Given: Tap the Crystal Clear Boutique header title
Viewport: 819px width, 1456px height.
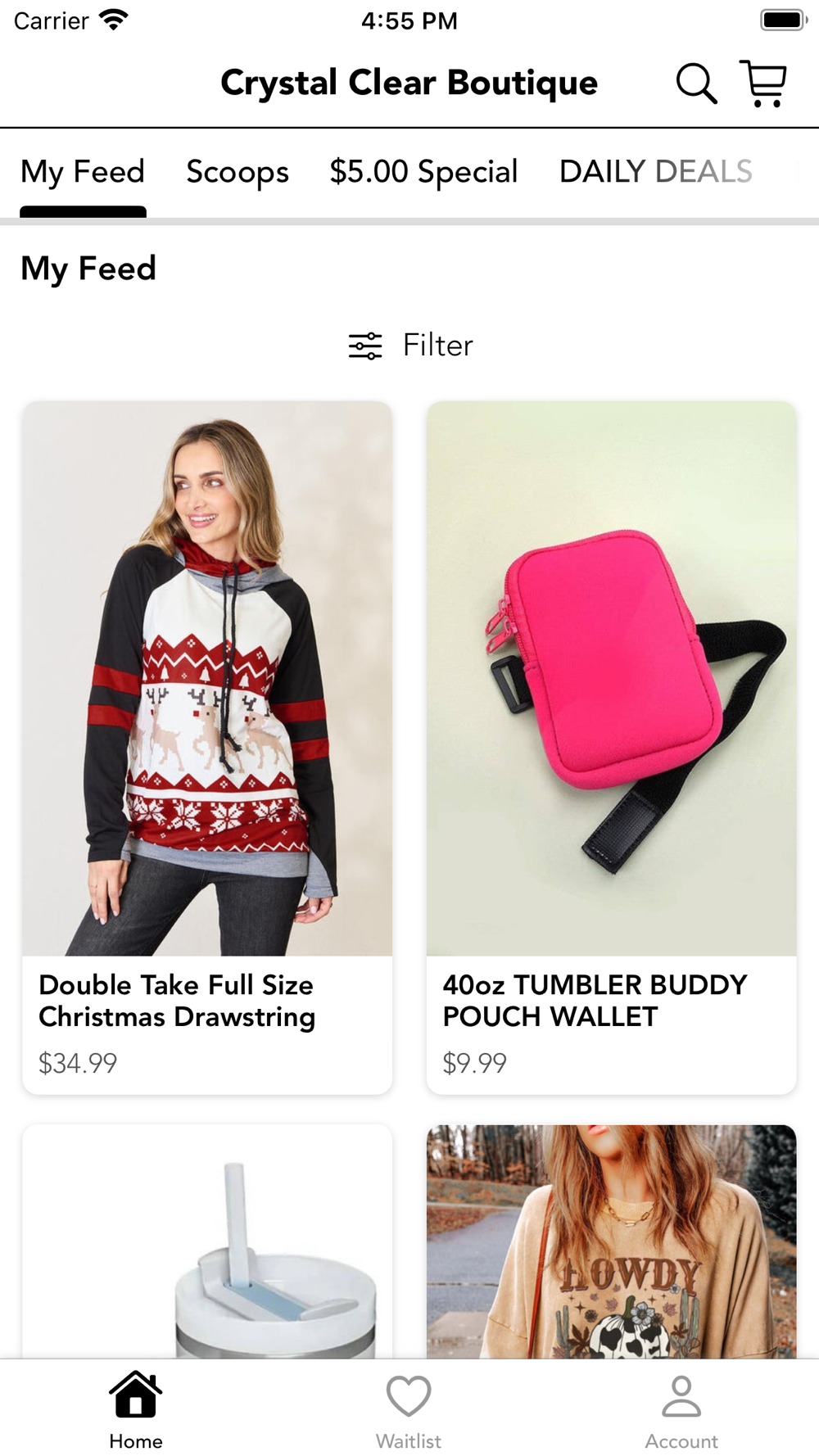Looking at the screenshot, I should [x=409, y=83].
